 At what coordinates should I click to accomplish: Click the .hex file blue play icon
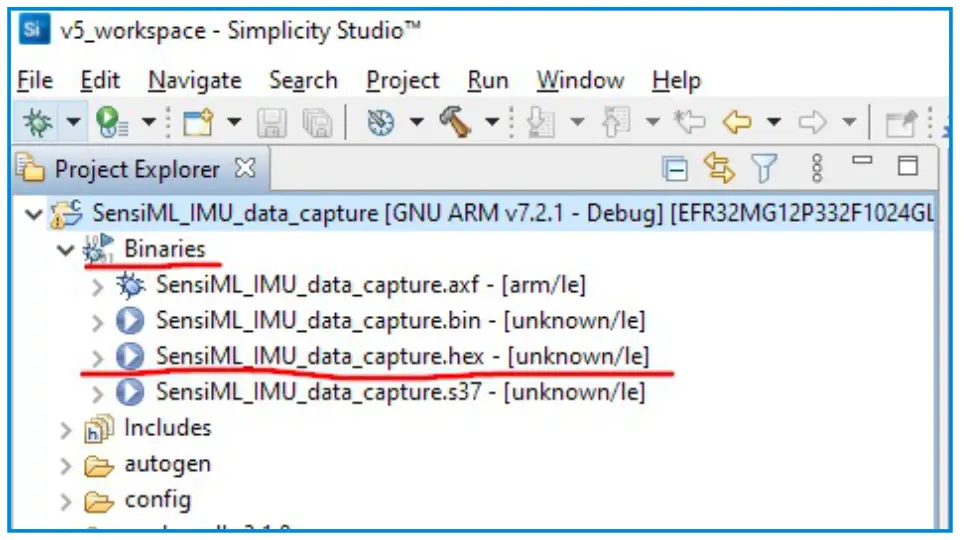130,356
